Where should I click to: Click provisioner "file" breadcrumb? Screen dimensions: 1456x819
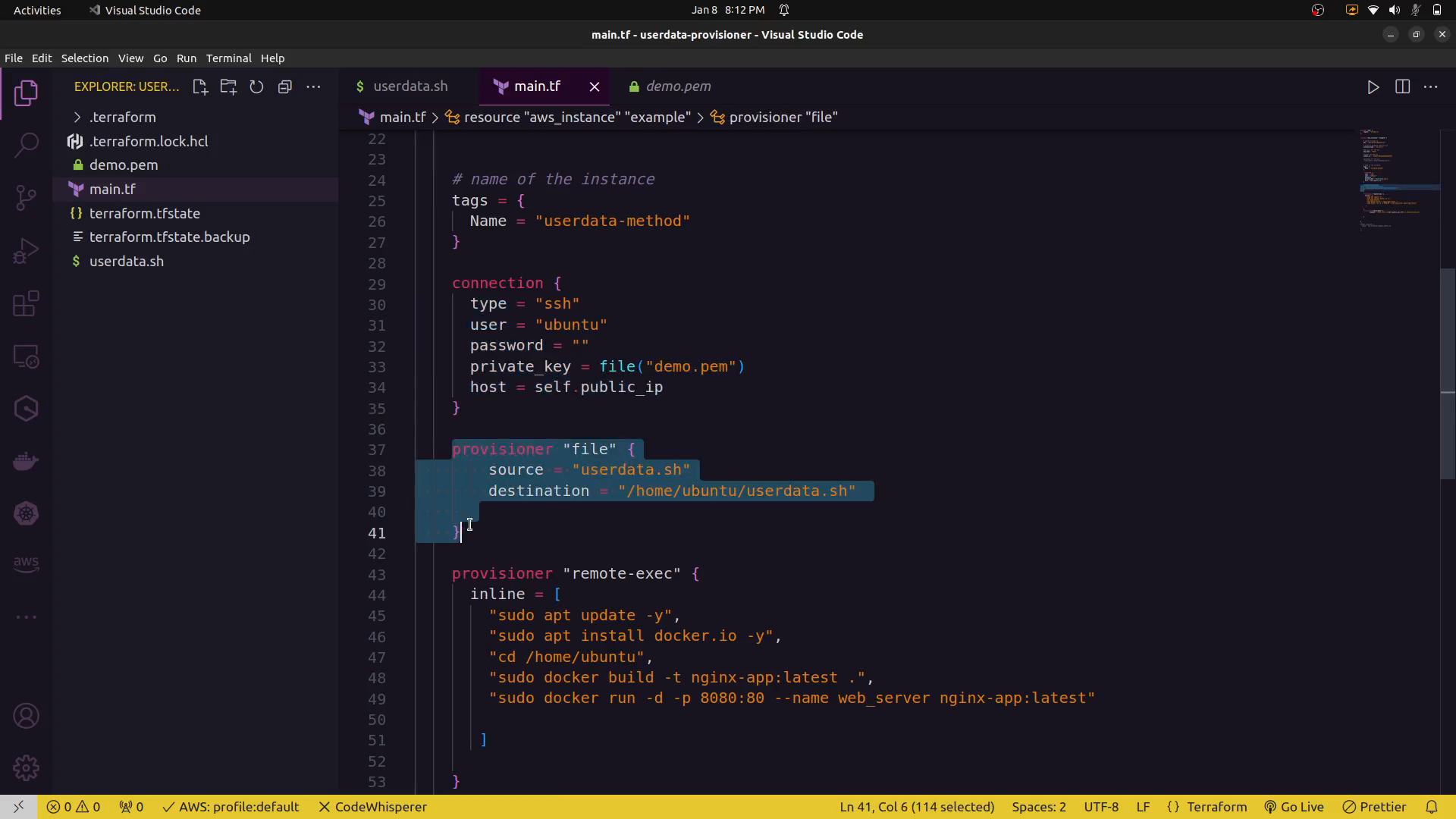[x=782, y=118]
